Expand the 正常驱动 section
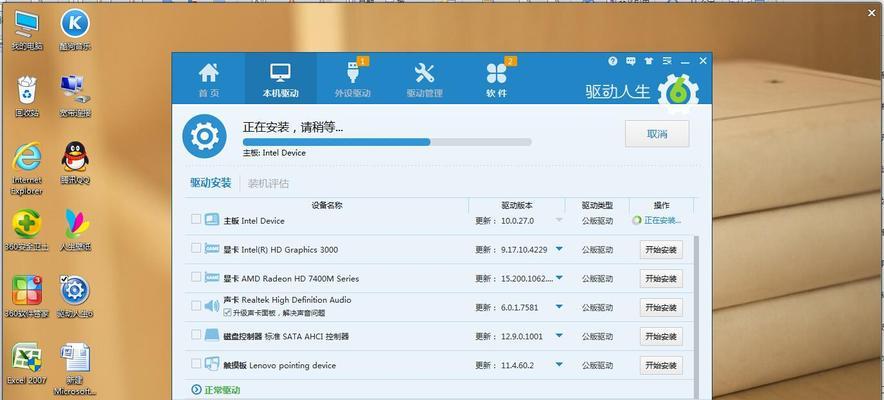 pyautogui.click(x=216, y=390)
